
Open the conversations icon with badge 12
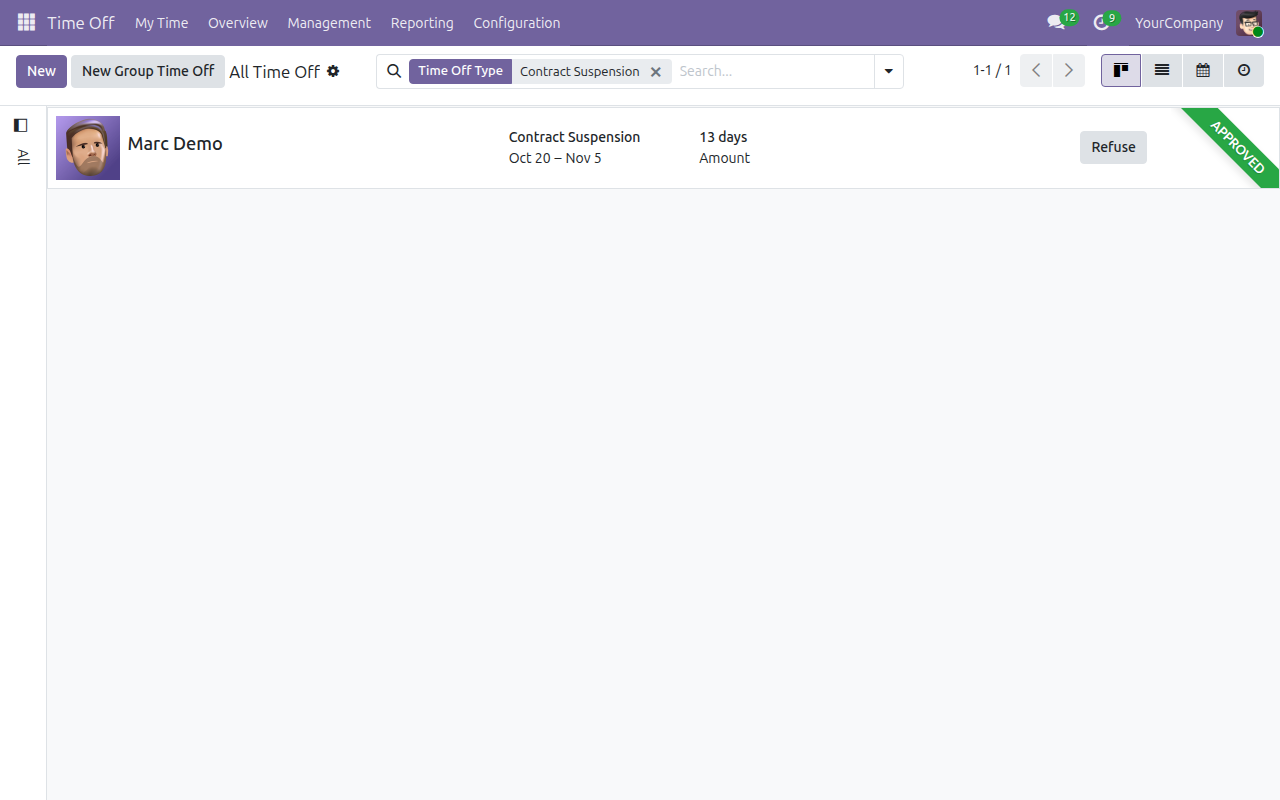[x=1061, y=22]
